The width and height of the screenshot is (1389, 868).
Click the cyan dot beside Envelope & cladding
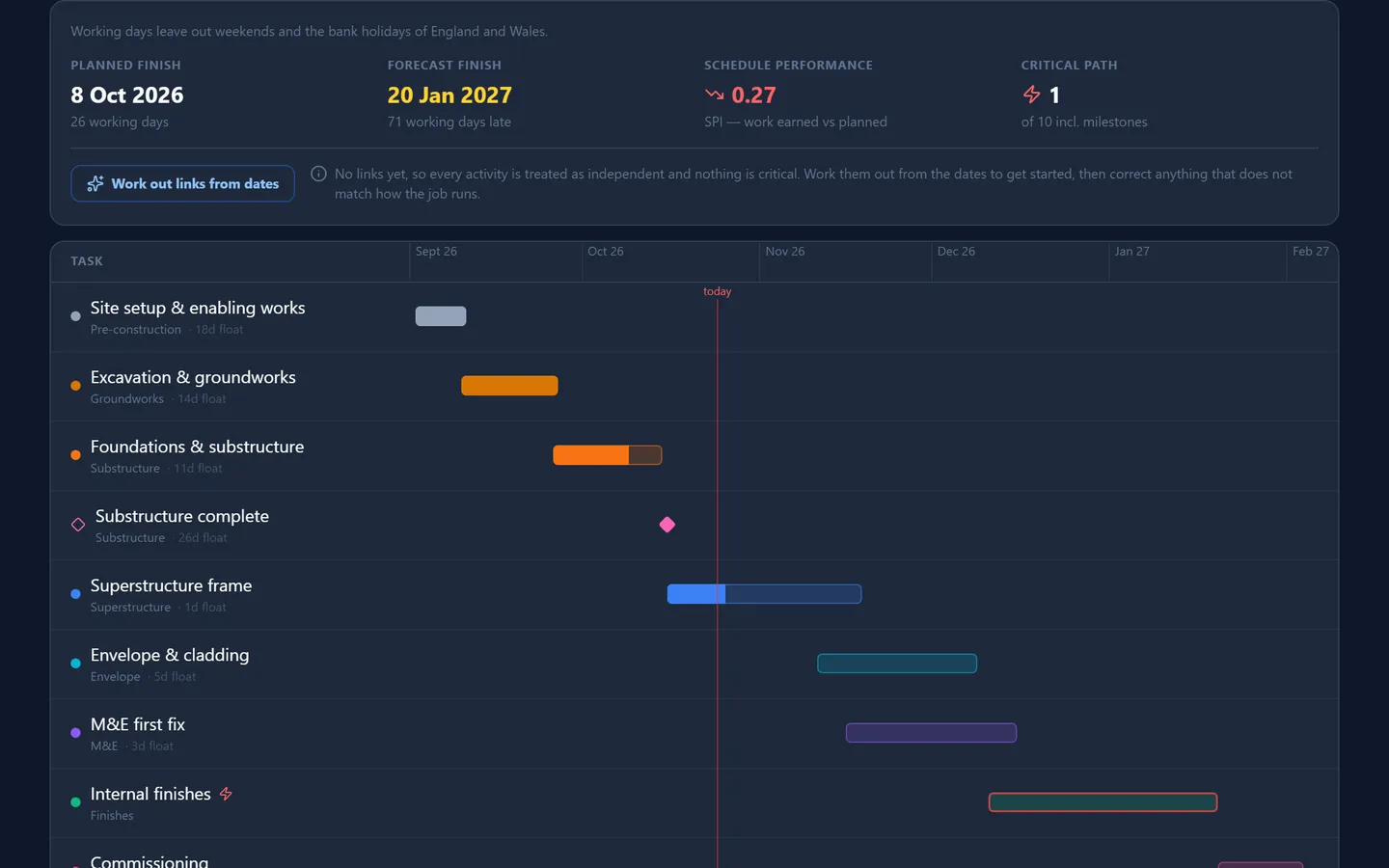tap(75, 664)
